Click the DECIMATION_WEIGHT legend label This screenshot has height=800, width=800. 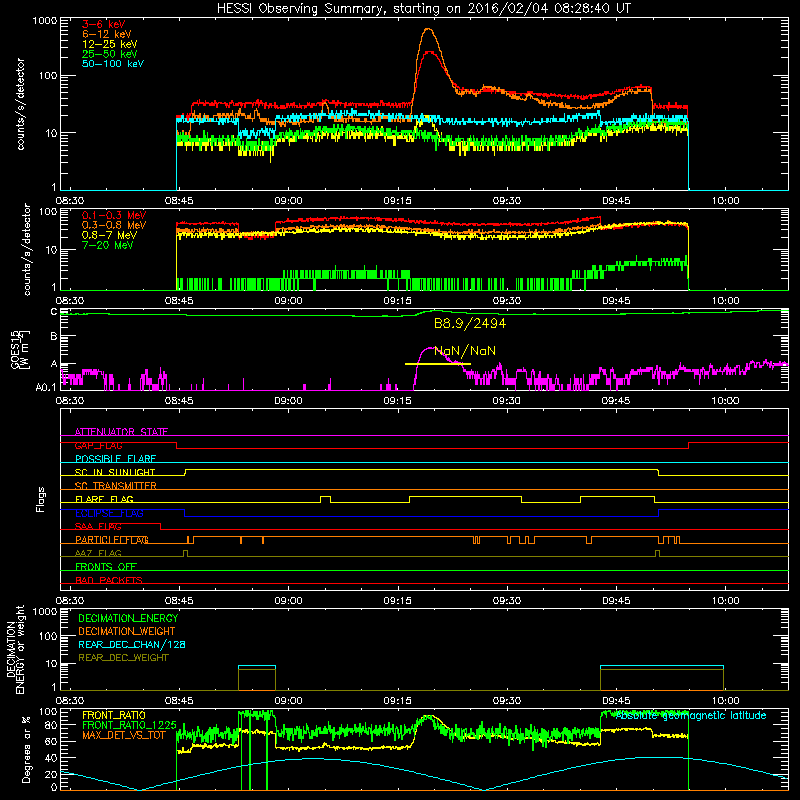(x=127, y=631)
